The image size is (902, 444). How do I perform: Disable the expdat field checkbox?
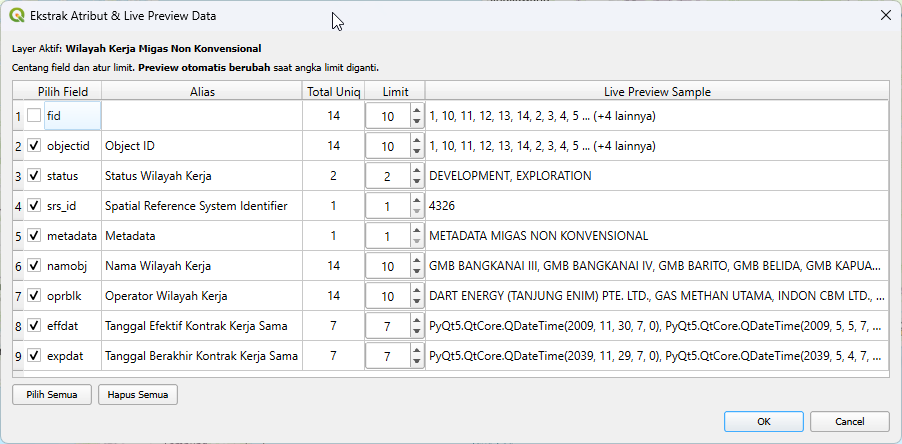coord(34,356)
